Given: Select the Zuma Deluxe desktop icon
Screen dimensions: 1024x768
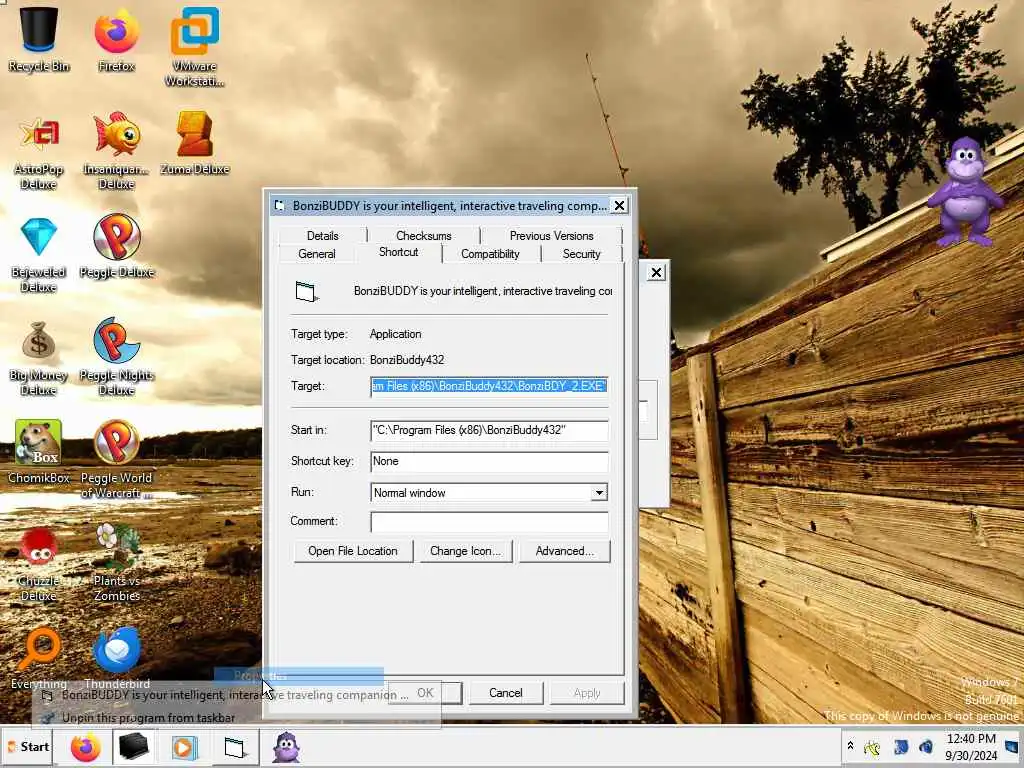Looking at the screenshot, I should pyautogui.click(x=195, y=142).
